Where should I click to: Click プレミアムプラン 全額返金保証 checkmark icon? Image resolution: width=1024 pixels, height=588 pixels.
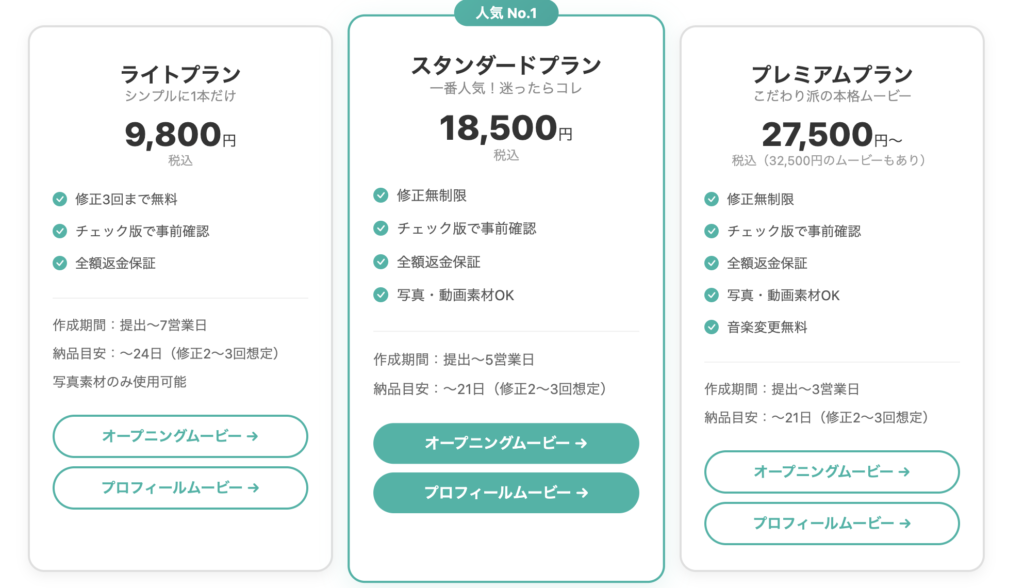tap(712, 263)
